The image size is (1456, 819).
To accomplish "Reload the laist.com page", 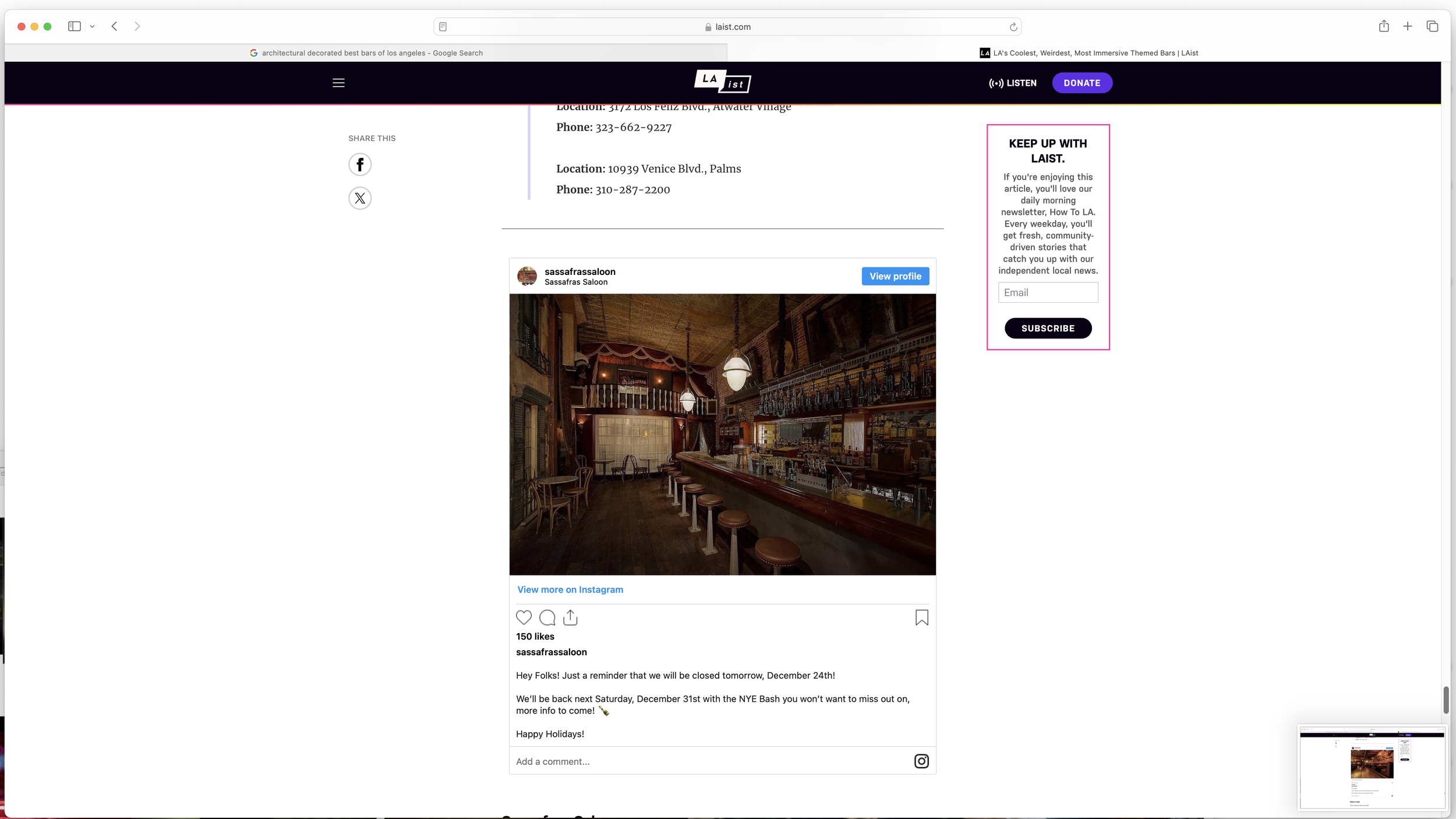I will (1013, 27).
